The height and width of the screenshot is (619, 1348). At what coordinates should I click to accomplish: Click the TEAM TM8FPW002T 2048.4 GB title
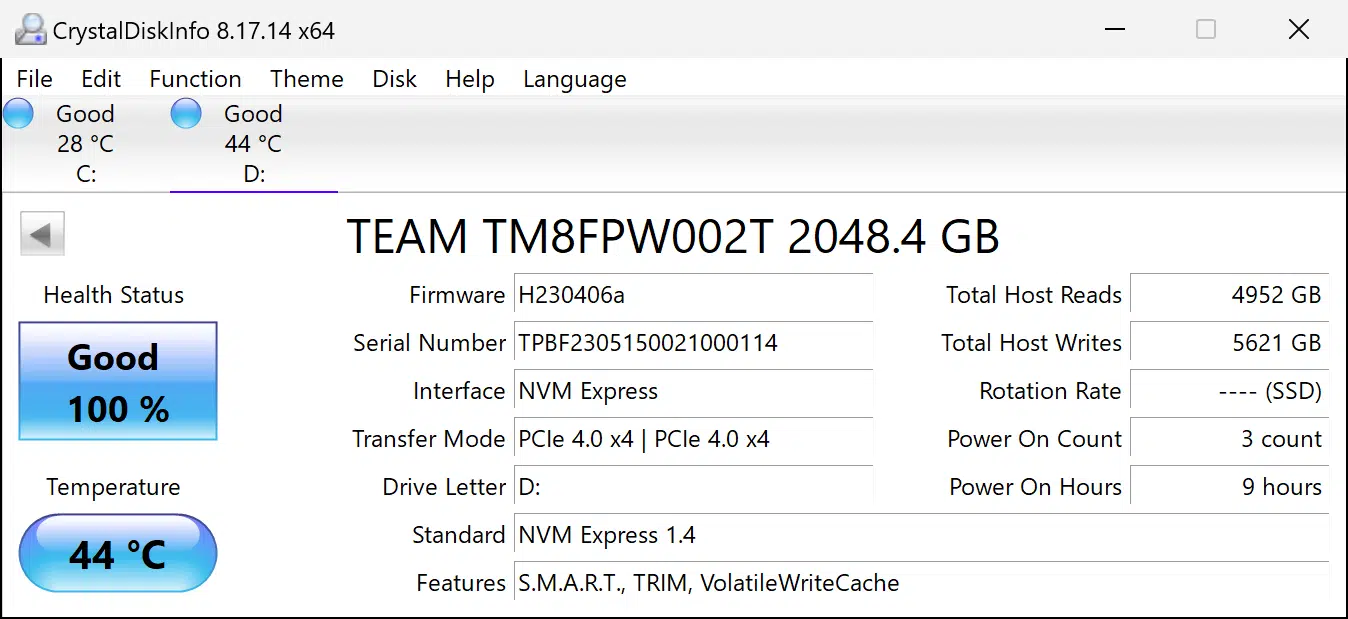(673, 237)
